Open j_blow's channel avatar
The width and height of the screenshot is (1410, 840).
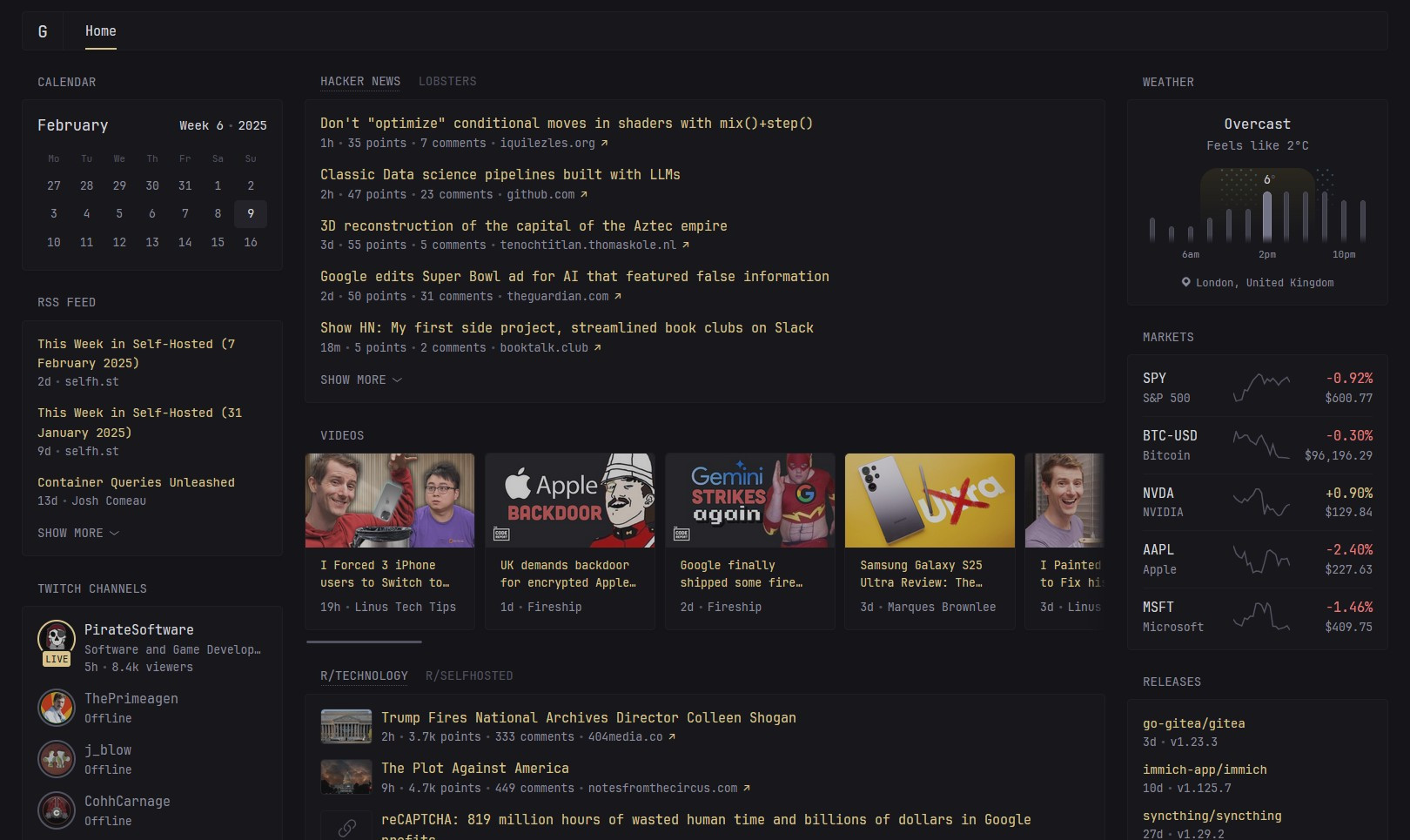(x=57, y=759)
